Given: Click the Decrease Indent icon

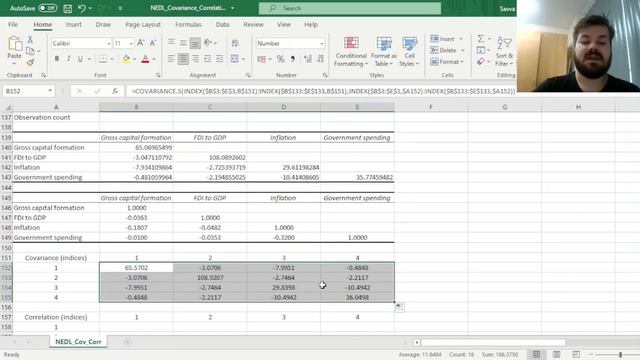Looking at the screenshot, I should click(208, 59).
